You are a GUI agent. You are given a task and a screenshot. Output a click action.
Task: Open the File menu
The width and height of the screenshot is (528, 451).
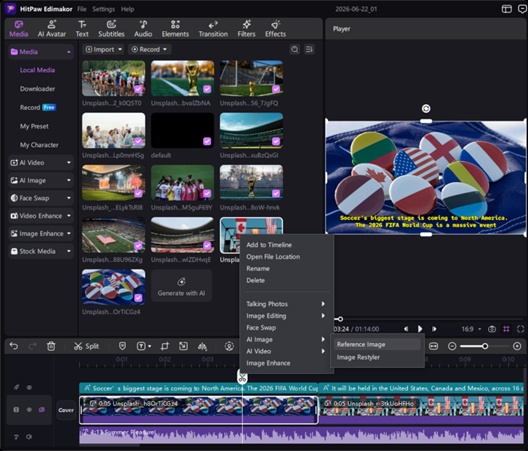(82, 9)
